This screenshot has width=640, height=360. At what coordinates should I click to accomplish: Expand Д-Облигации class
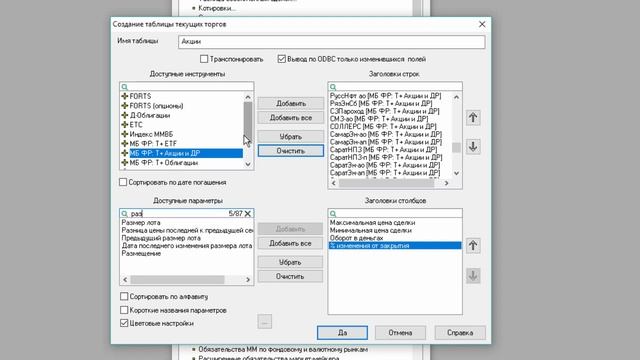(x=125, y=115)
